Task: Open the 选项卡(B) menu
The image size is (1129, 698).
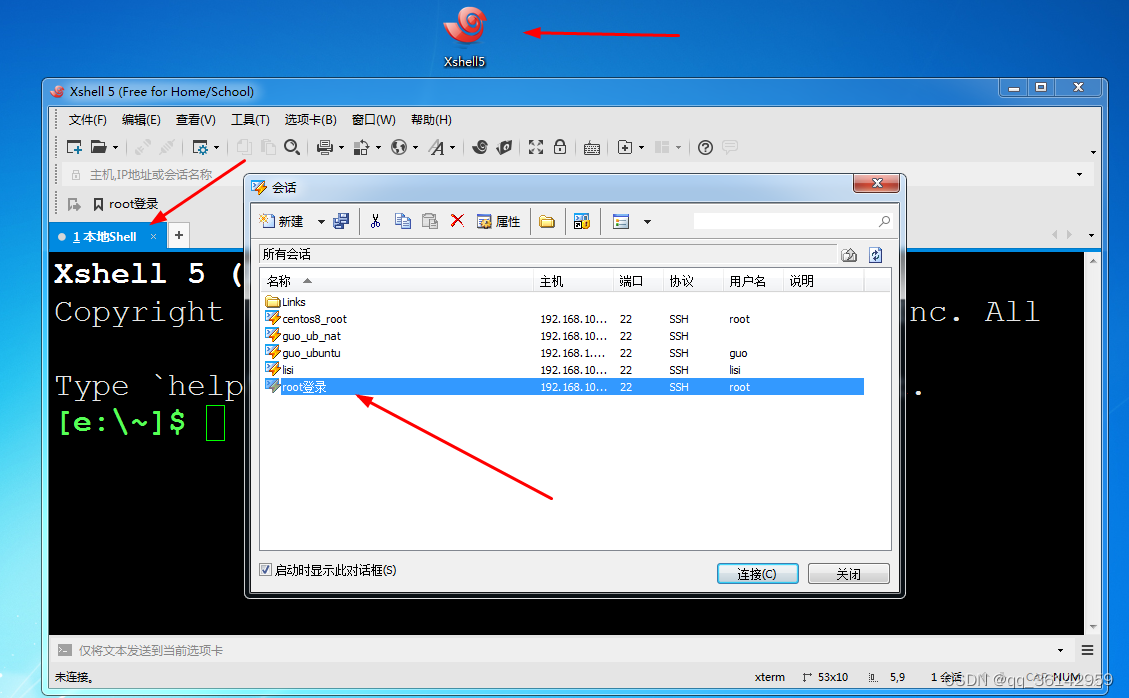Action: pyautogui.click(x=310, y=120)
